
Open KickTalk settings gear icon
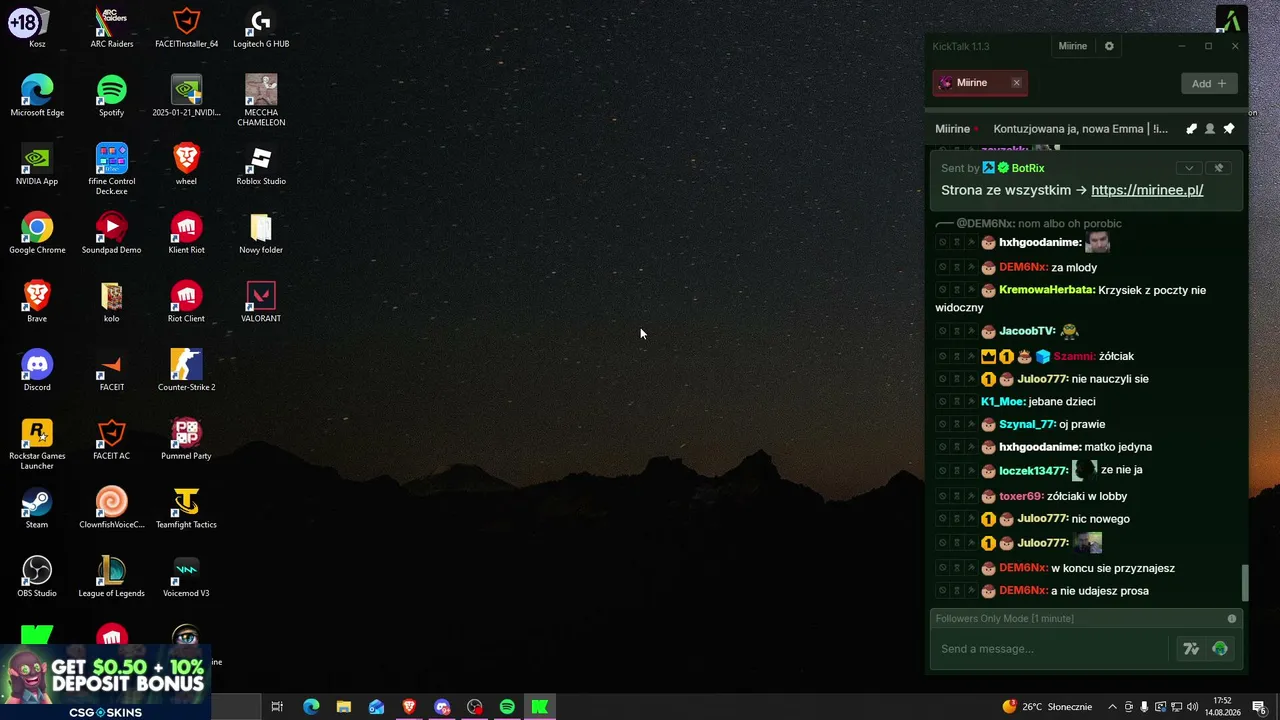point(1109,46)
